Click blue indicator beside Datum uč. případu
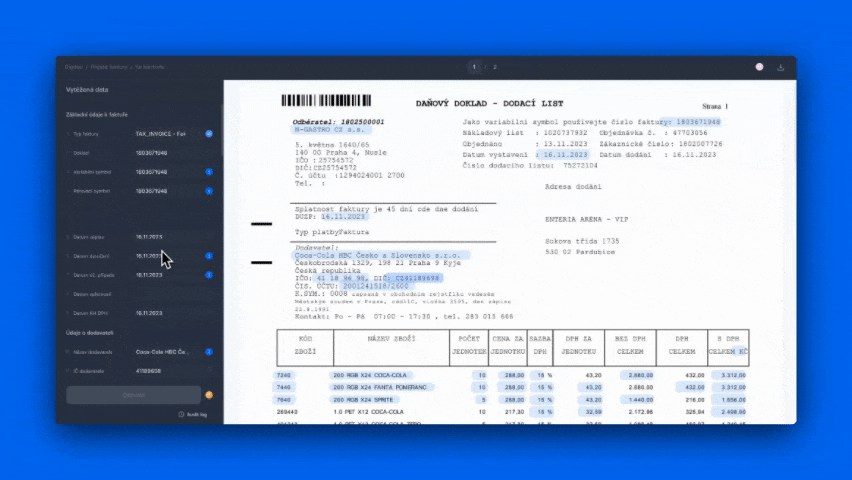The image size is (852, 480). 209,275
